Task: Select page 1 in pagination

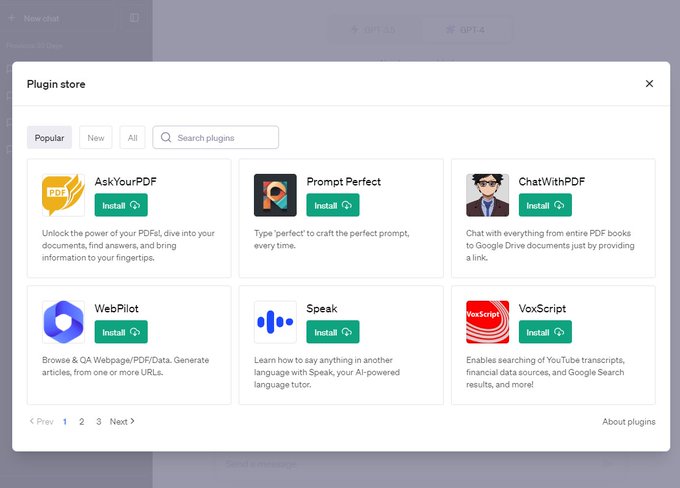Action: (x=65, y=422)
